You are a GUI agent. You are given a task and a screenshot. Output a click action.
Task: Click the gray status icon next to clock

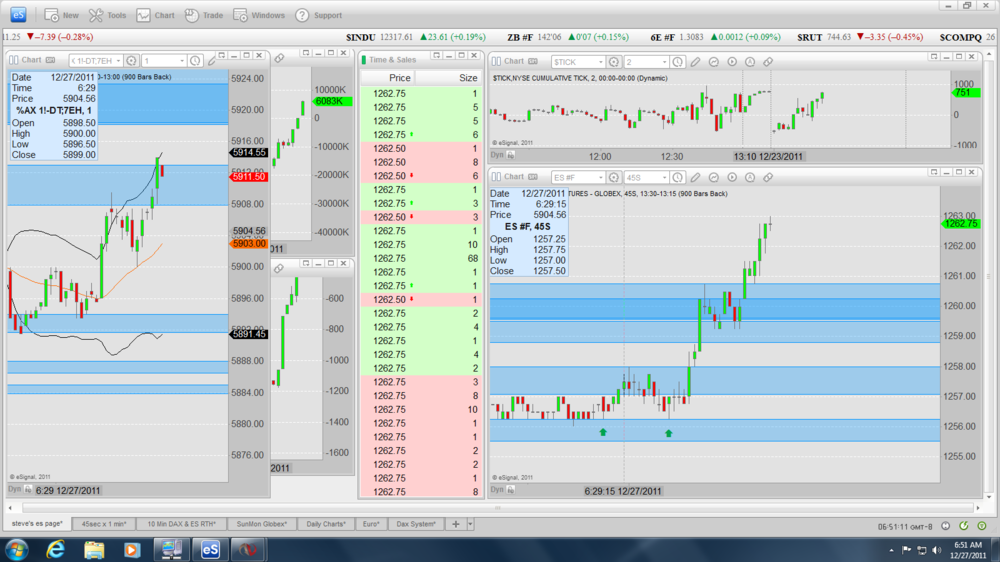click(945, 526)
